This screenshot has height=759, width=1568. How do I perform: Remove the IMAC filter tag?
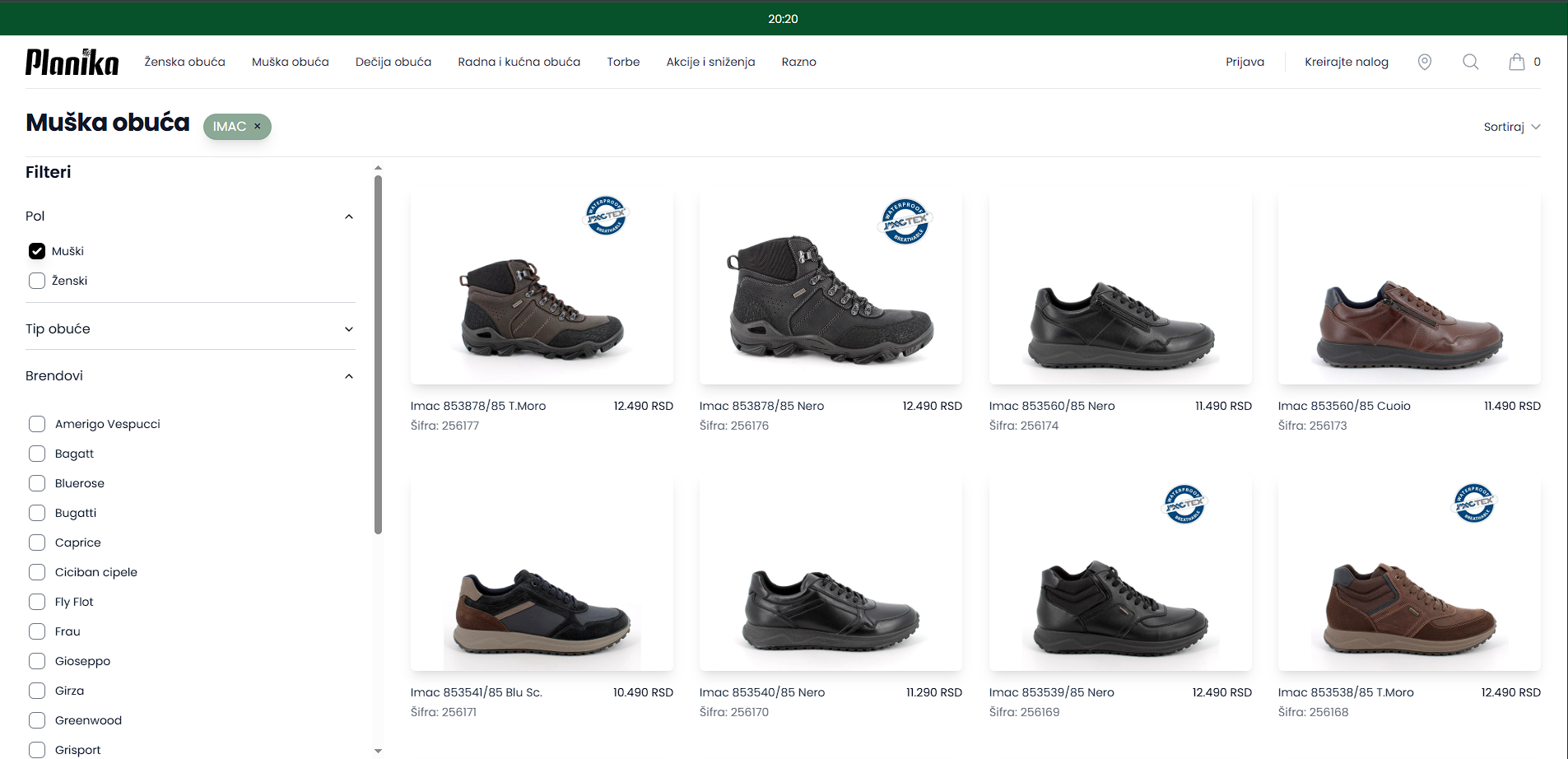coord(258,126)
